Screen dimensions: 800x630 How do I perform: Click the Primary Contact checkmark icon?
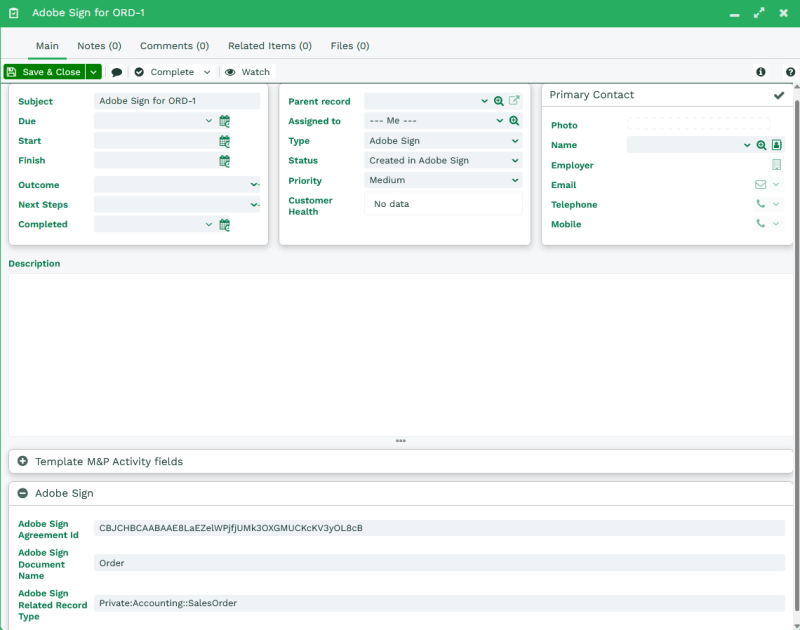[779, 95]
